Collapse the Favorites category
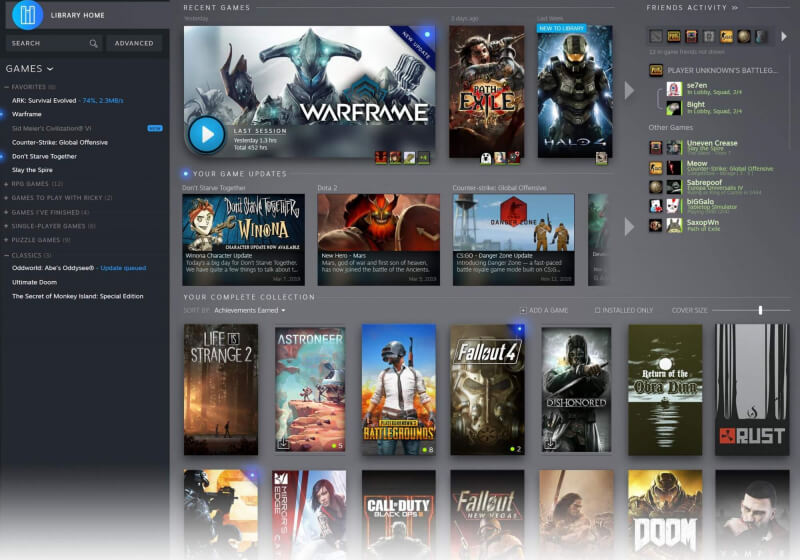Viewport: 800px width, 560px height. point(6,87)
